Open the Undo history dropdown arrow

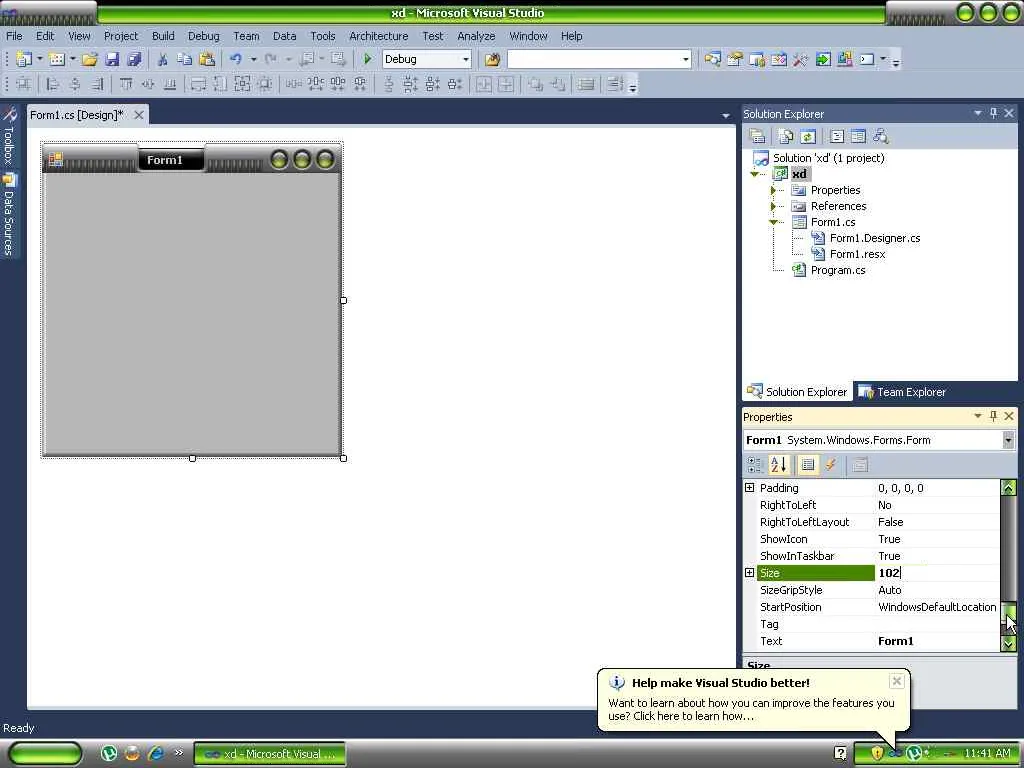point(253,59)
